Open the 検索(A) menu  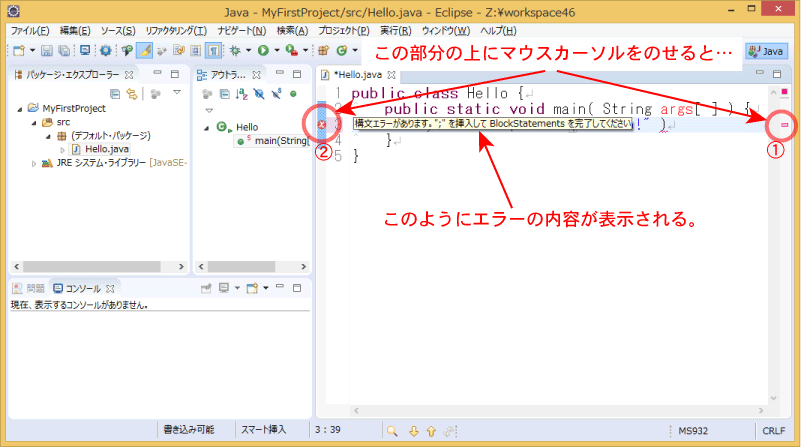tap(292, 31)
